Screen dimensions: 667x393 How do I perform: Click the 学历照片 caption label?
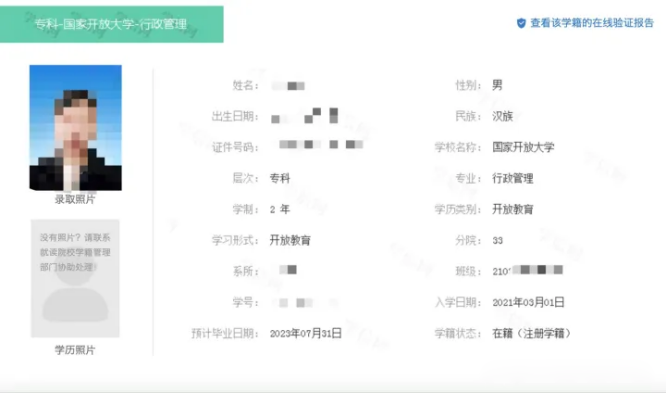point(75,350)
